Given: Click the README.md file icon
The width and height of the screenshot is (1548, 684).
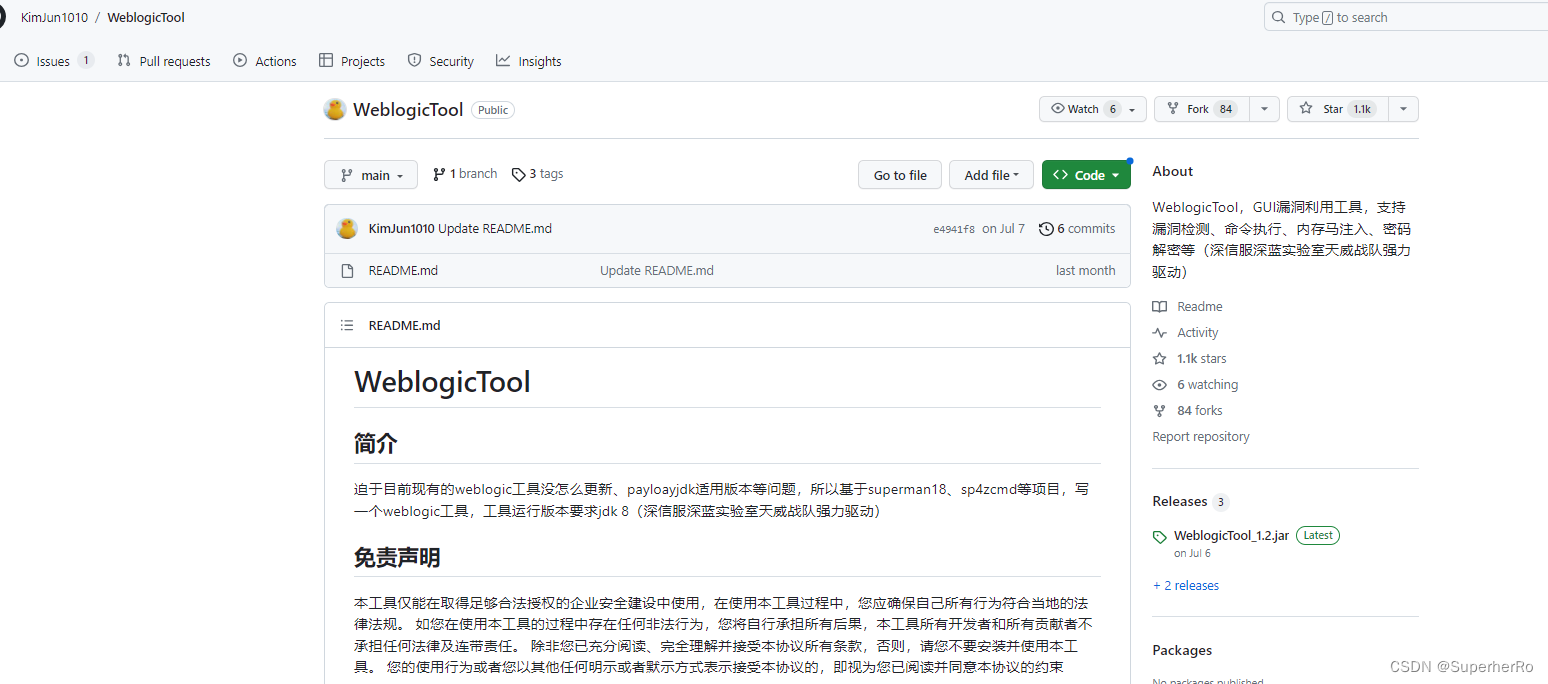Looking at the screenshot, I should coord(347,270).
